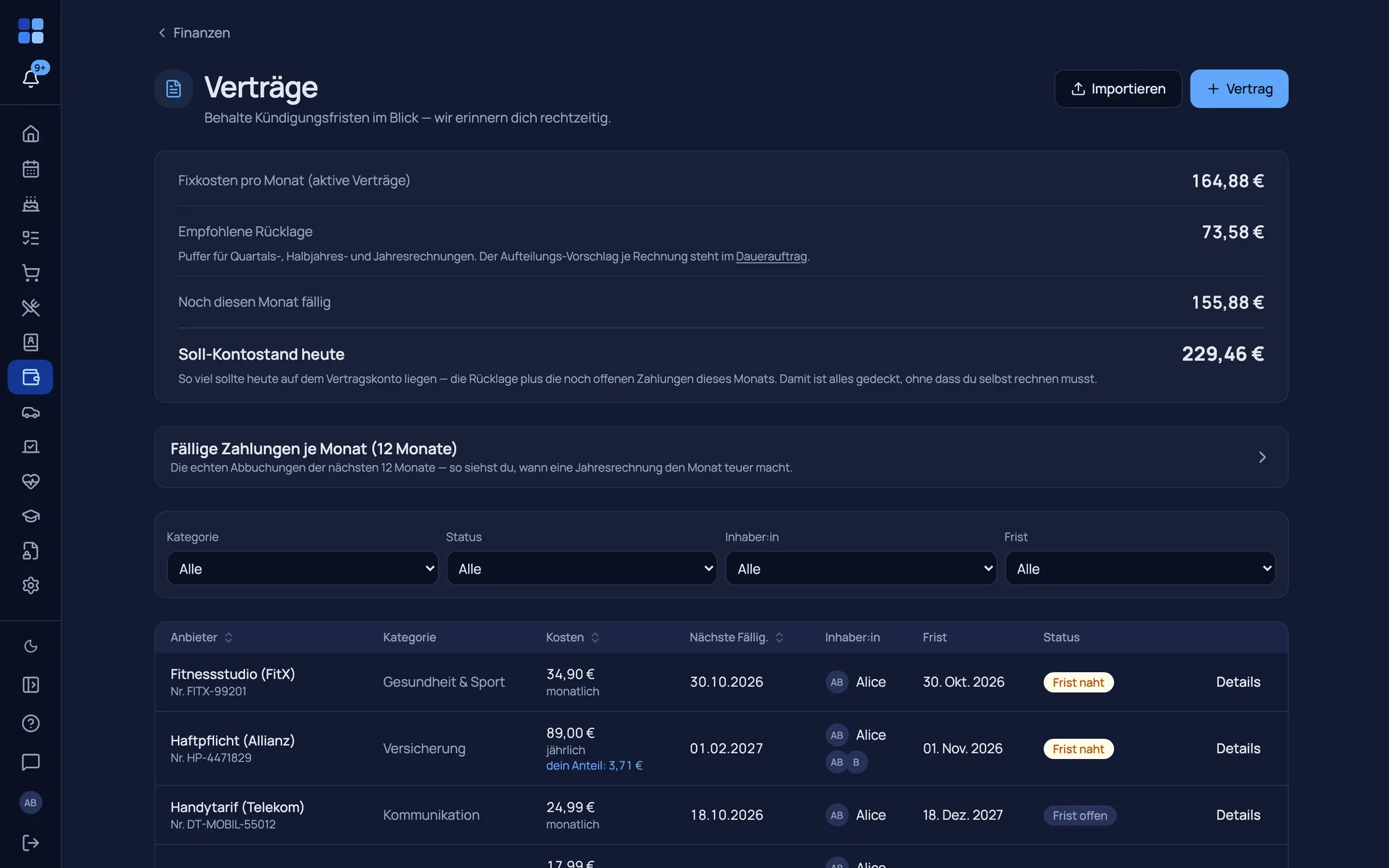1389x868 pixels.
Task: Open the feedback chat bubble icon
Action: [31, 762]
